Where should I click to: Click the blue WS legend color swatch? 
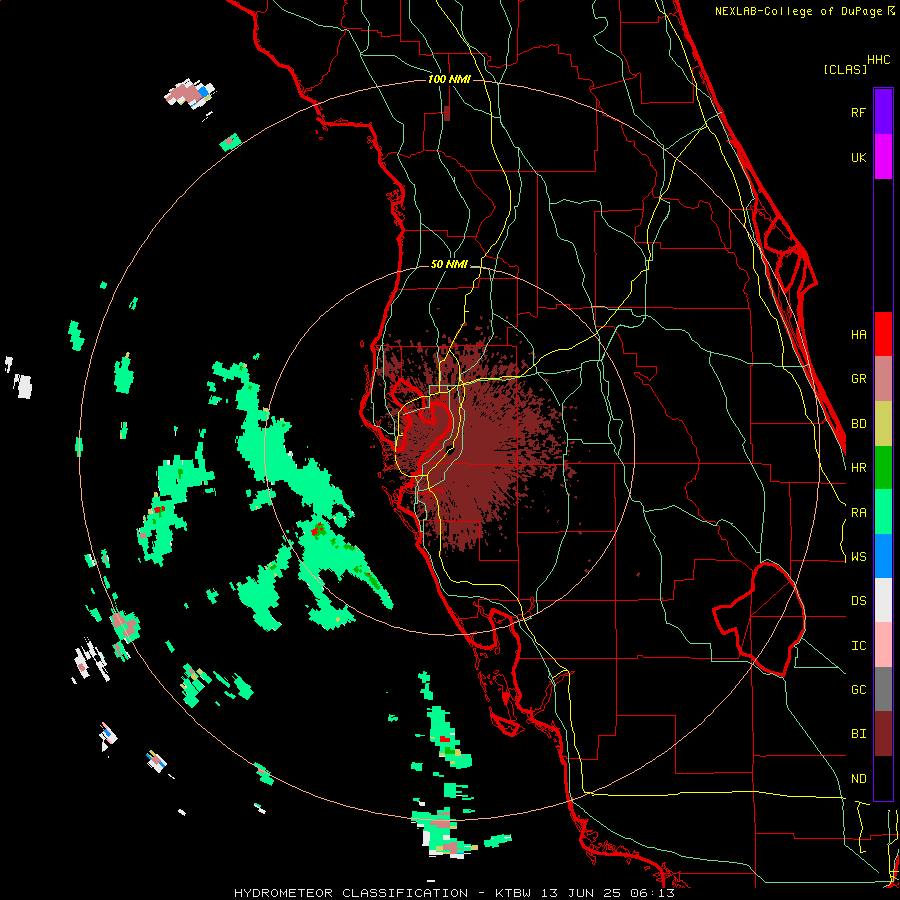coord(883,556)
